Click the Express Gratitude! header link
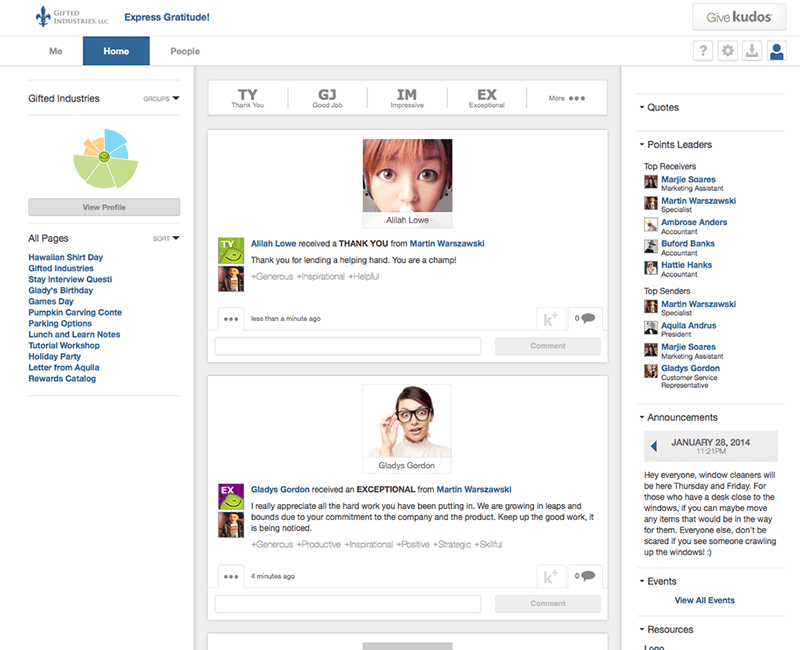 [167, 17]
